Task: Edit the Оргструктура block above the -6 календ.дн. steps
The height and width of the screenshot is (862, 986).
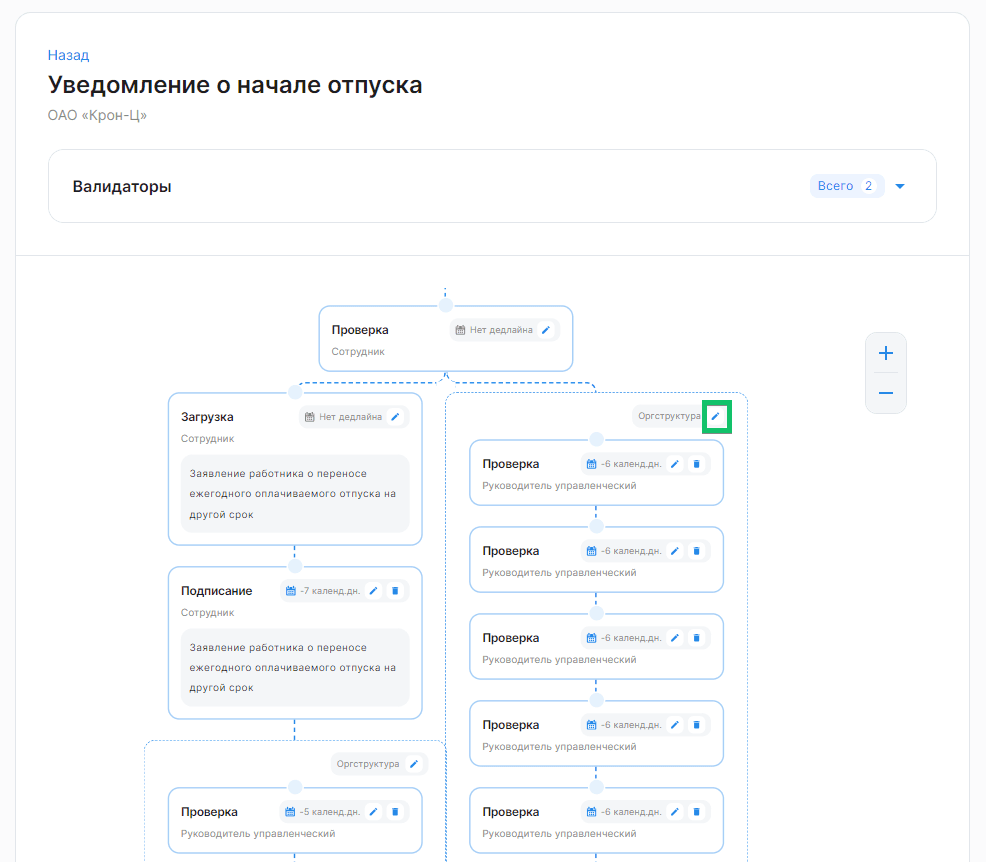Action: coord(716,416)
